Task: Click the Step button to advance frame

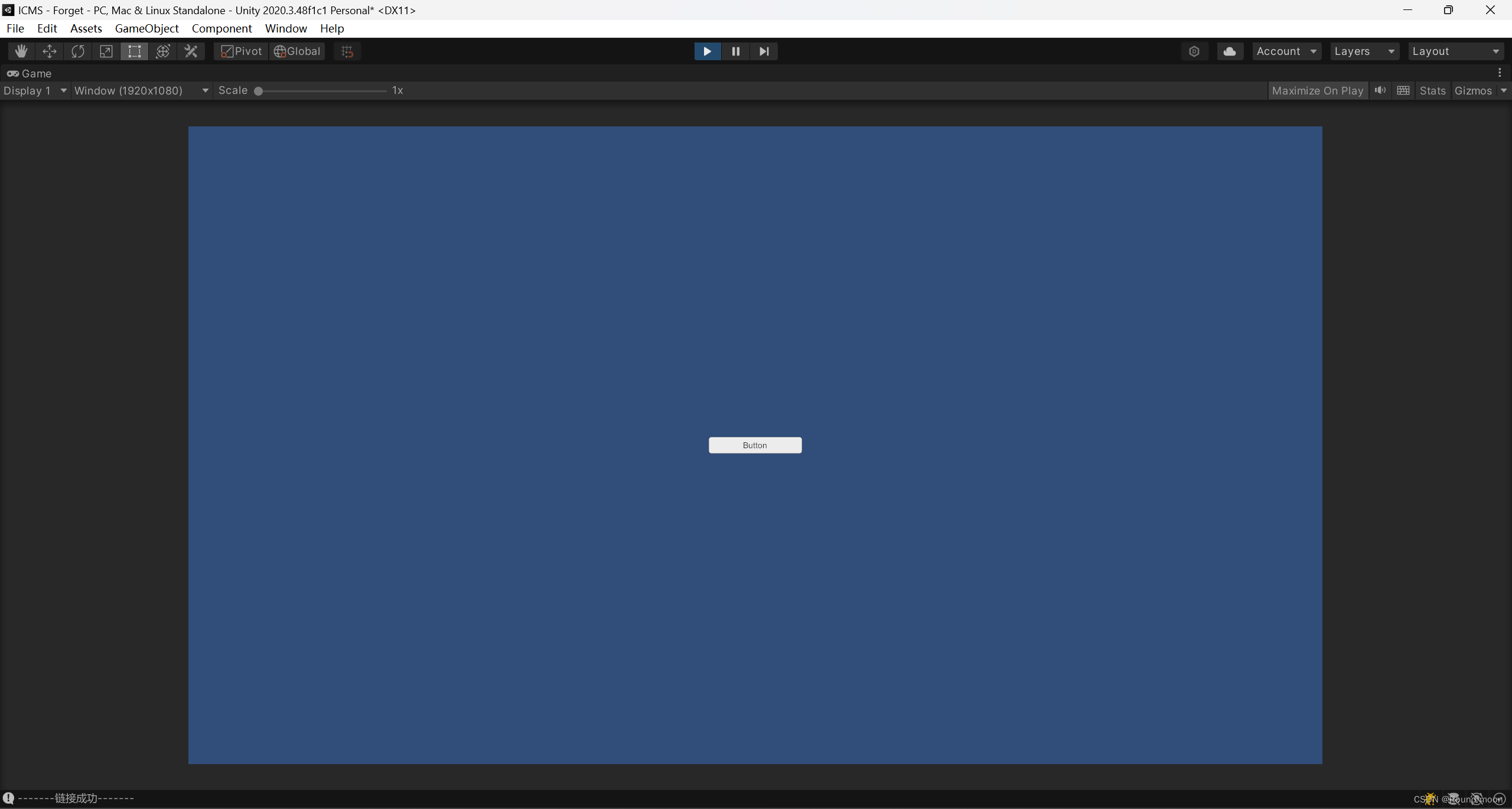Action: tap(764, 51)
